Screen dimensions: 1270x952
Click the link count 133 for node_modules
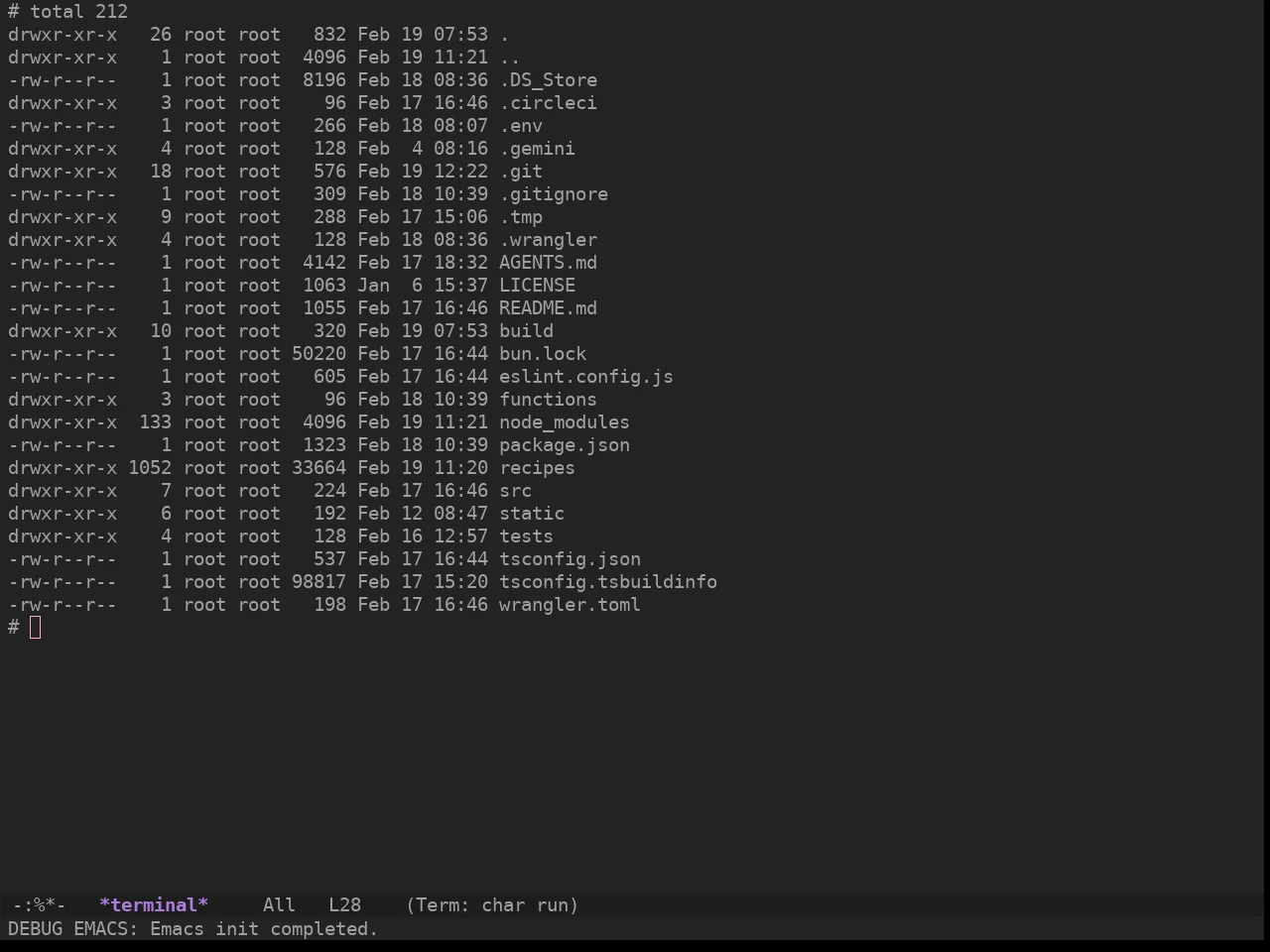pyautogui.click(x=155, y=422)
